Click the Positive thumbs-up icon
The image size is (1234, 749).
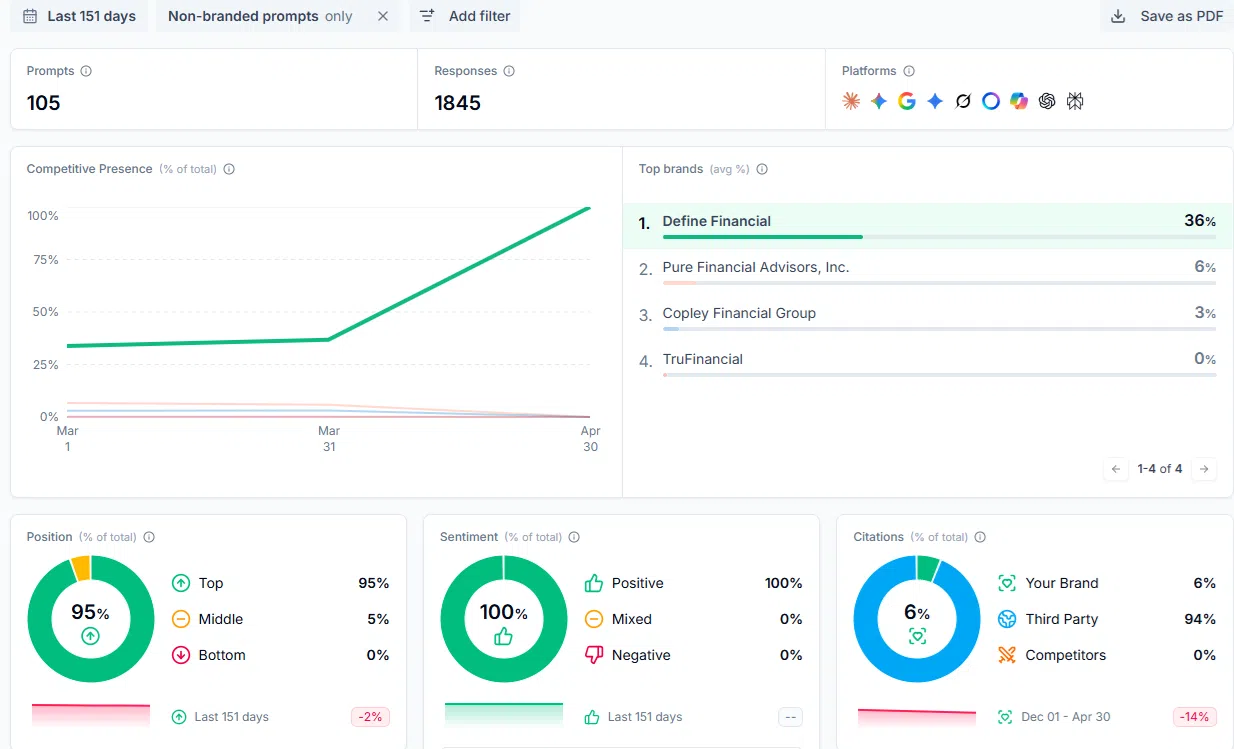pos(594,583)
